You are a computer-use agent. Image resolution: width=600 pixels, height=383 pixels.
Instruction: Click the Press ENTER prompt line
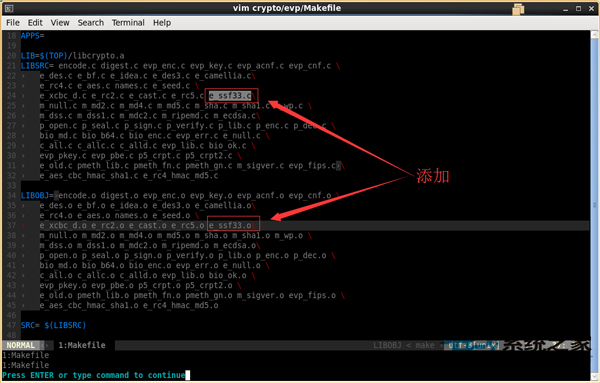[94, 375]
